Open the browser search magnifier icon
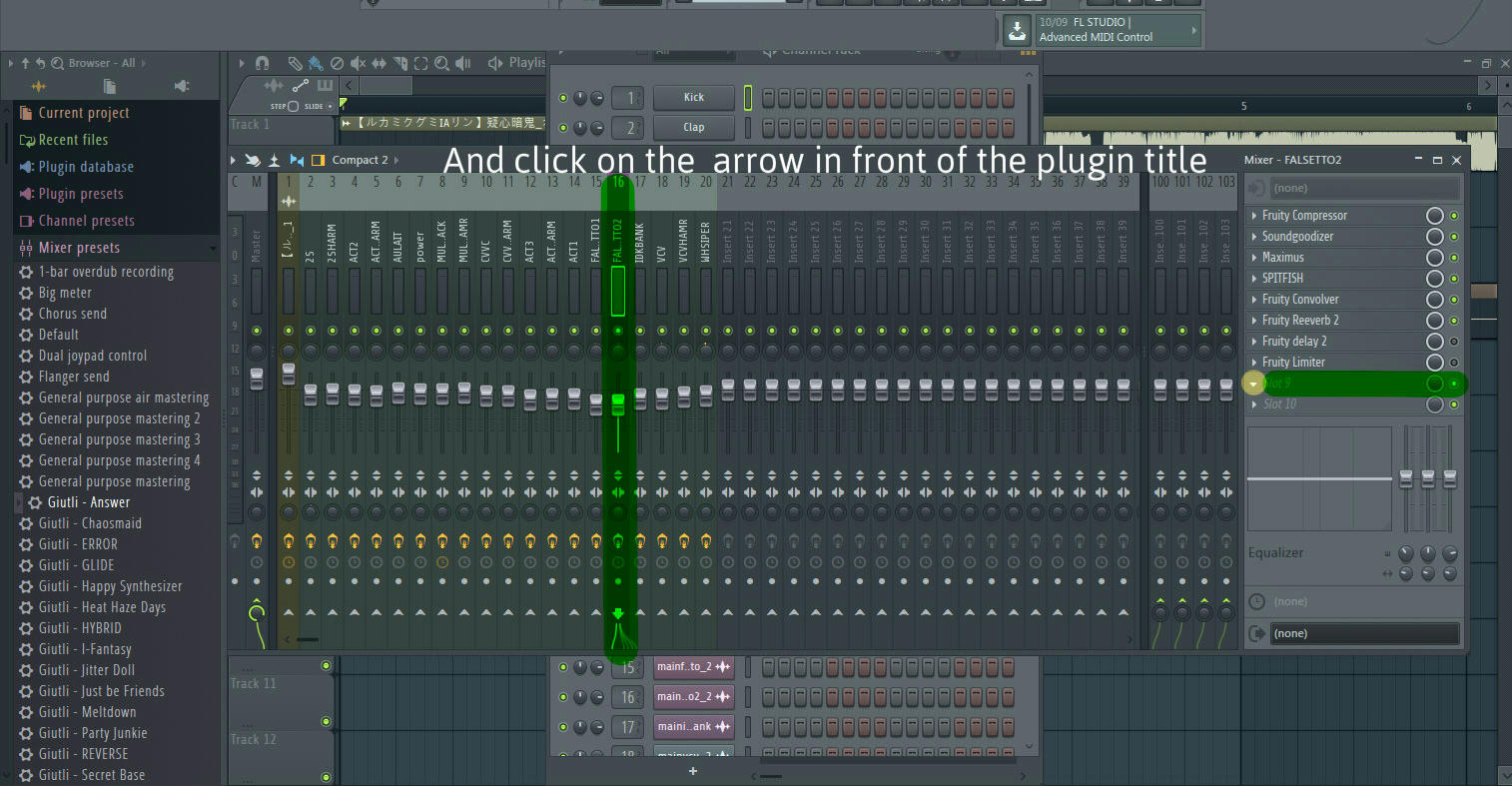This screenshot has height=786, width=1512. 57,63
